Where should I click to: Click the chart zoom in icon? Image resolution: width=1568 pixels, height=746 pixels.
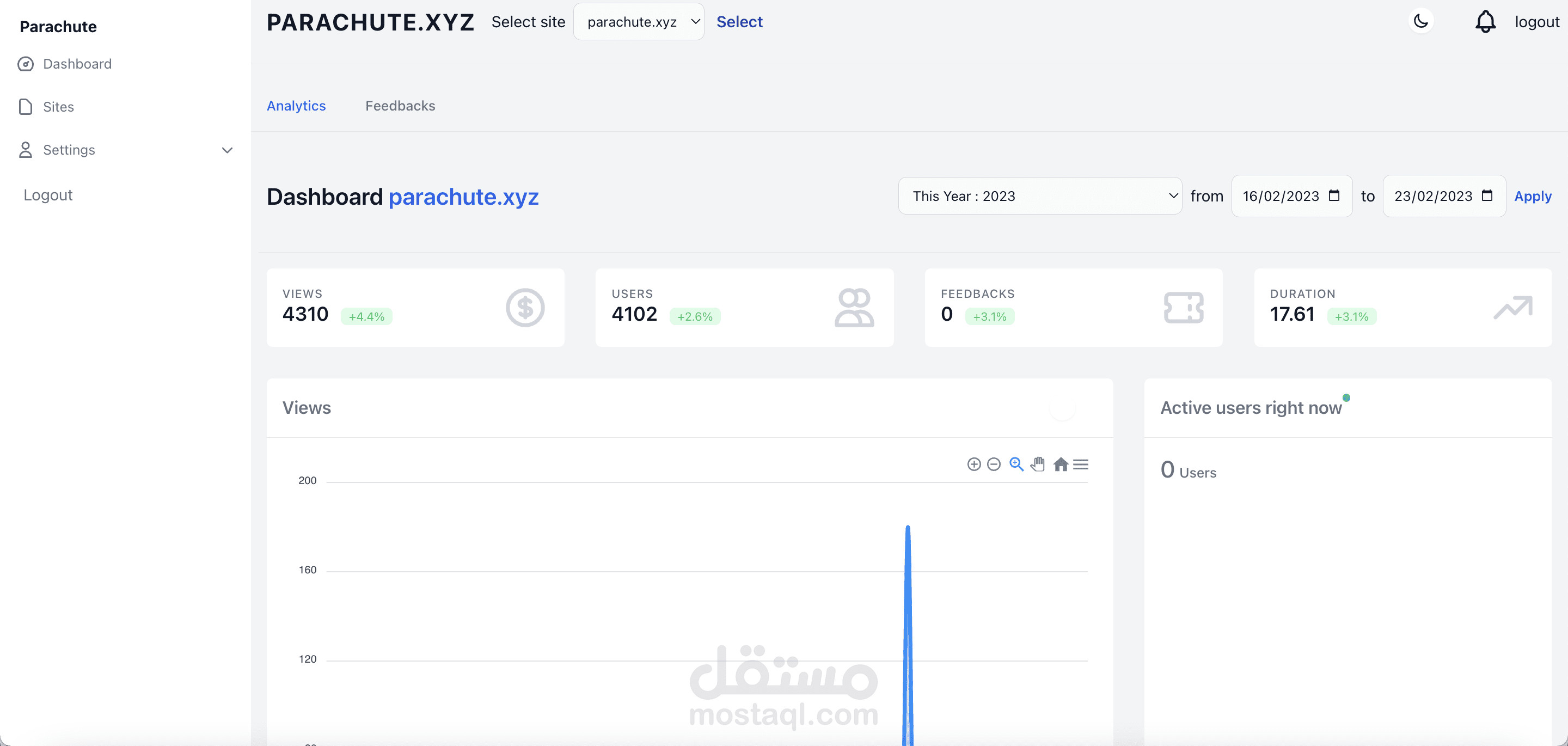pos(974,464)
